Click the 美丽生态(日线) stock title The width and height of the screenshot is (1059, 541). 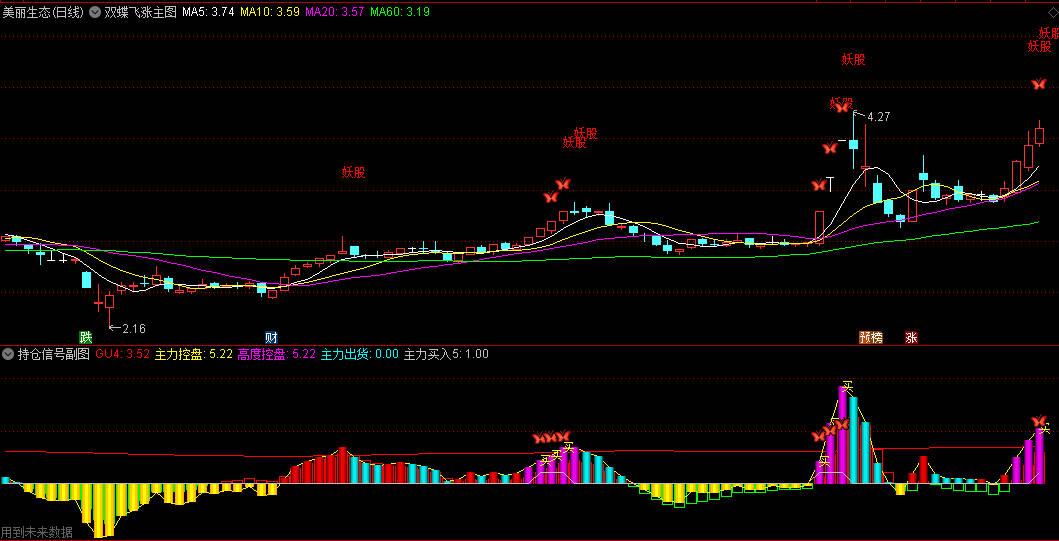[43, 11]
